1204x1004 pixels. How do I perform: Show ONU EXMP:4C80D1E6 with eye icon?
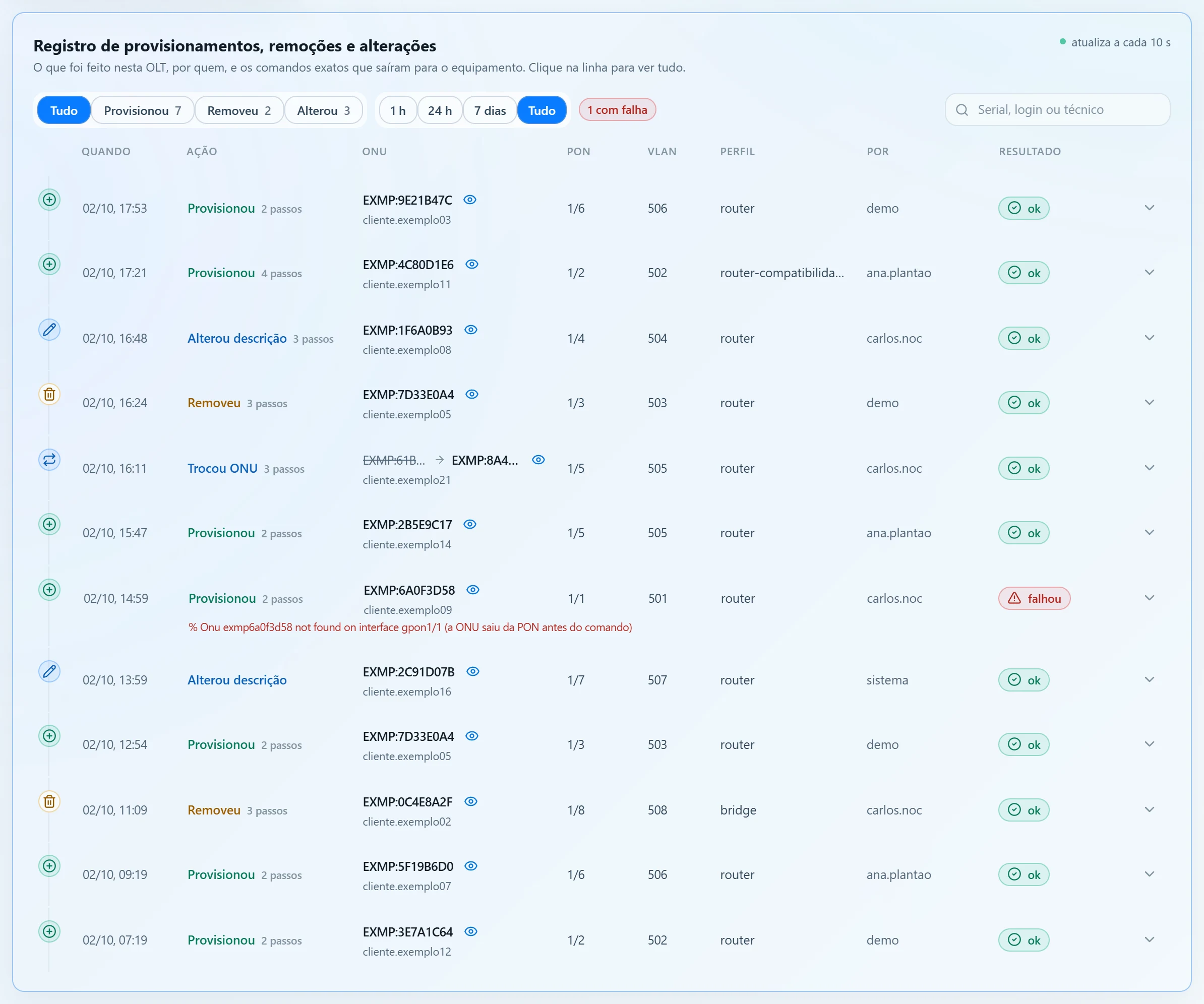(x=471, y=264)
